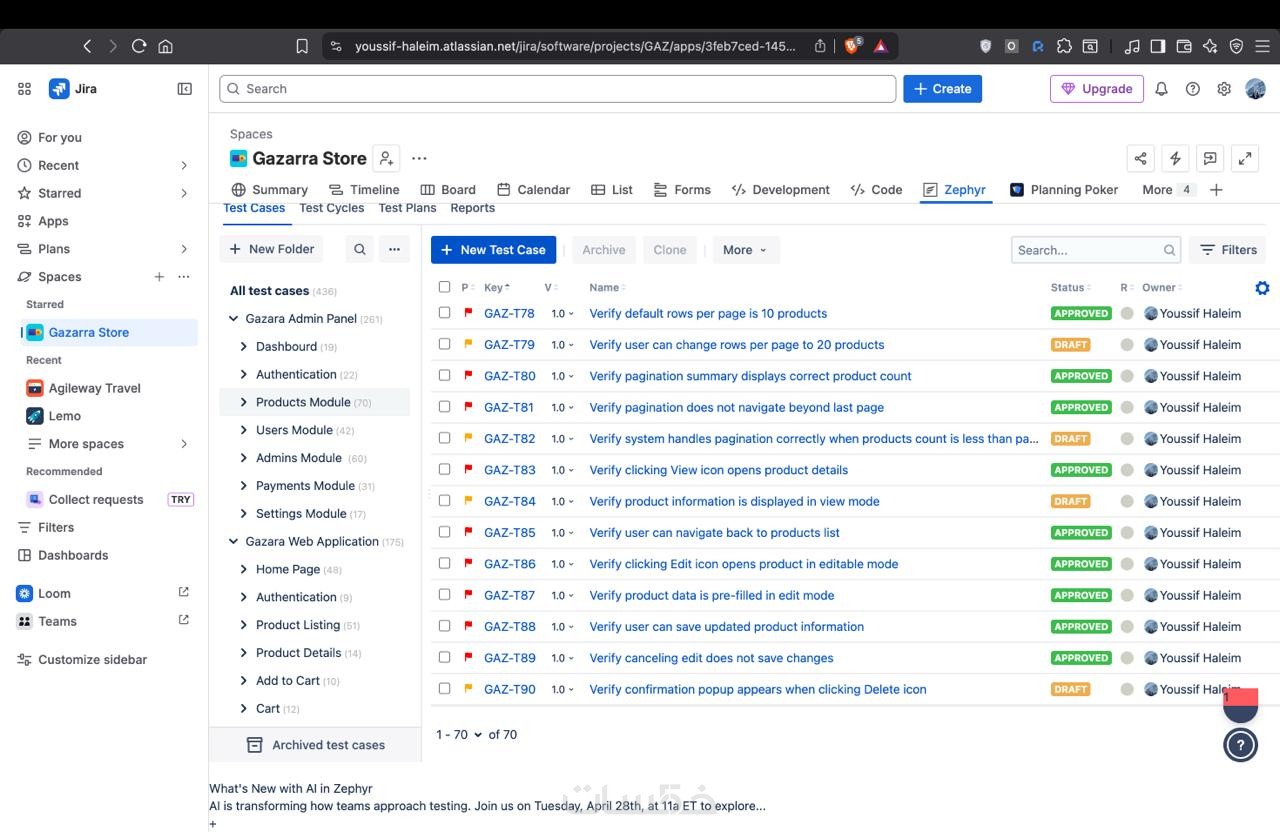Open the version 1.0 dropdown for GAZ-T80

click(x=562, y=376)
